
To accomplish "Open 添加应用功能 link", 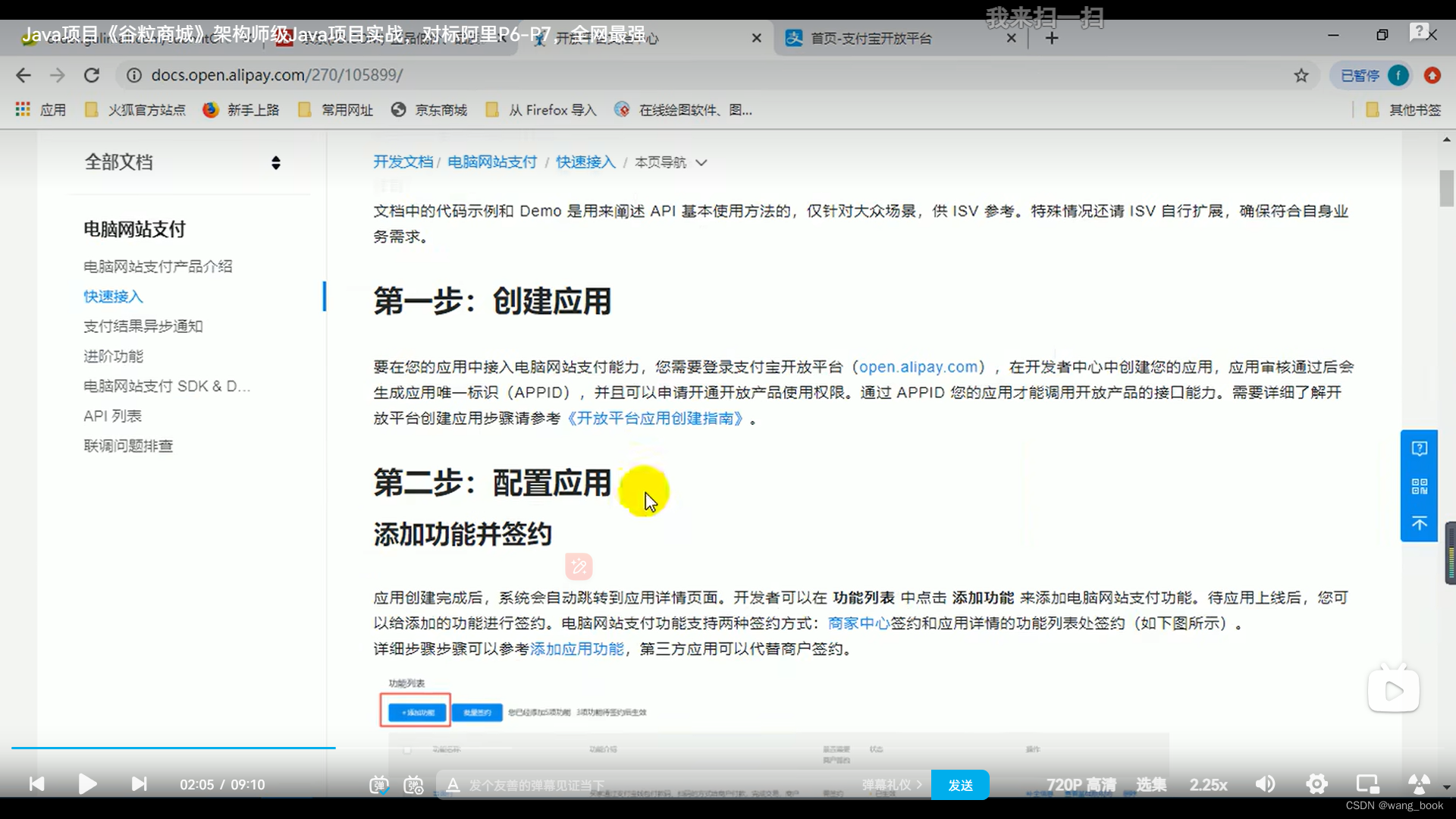I will pyautogui.click(x=576, y=649).
